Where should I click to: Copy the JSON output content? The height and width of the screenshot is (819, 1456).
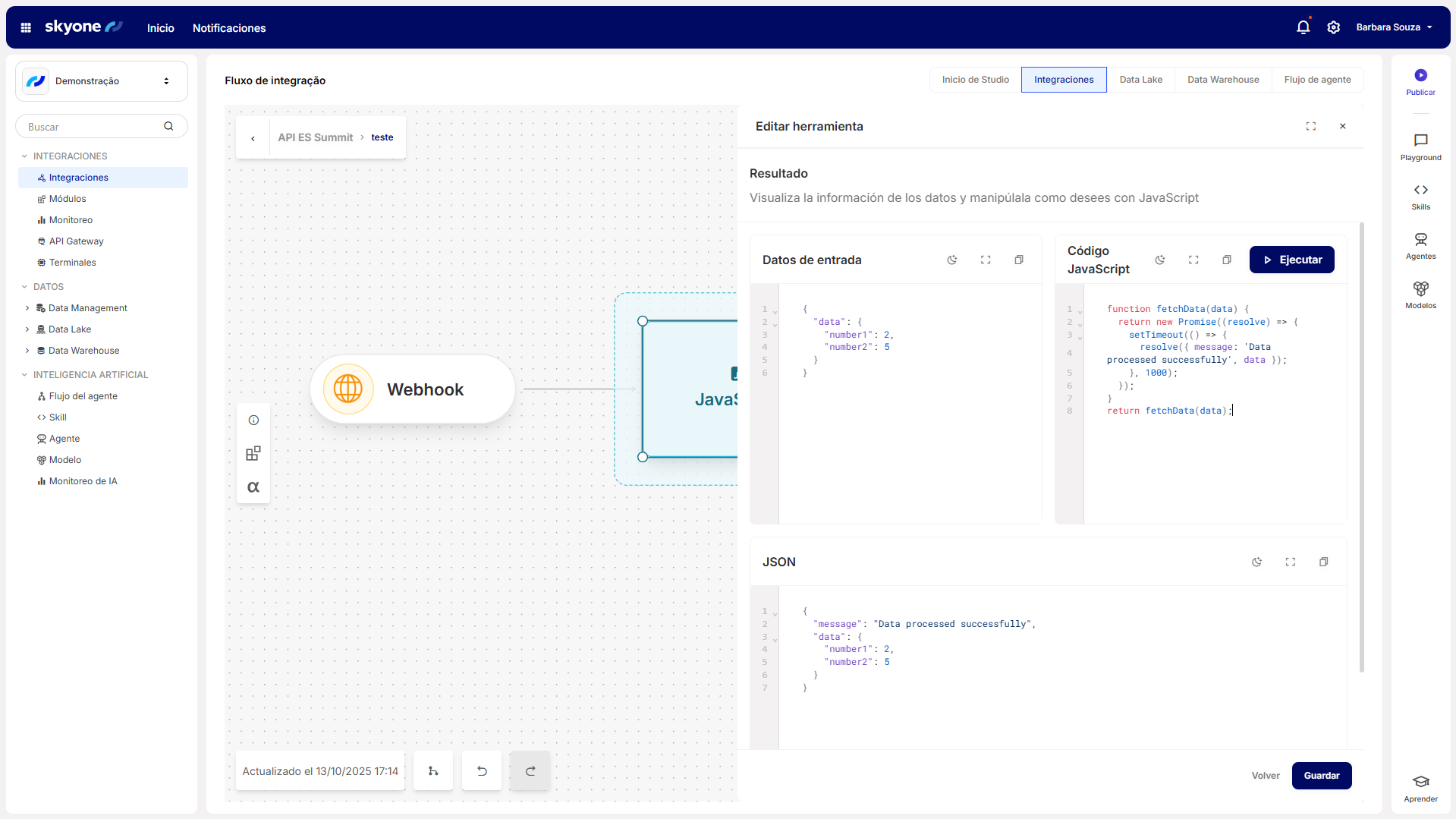click(x=1323, y=562)
